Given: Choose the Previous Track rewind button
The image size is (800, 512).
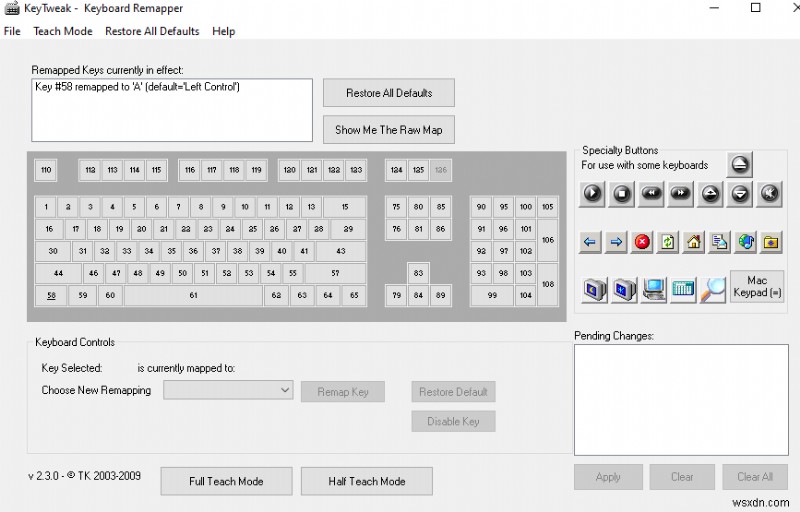Looking at the screenshot, I should 651,194.
